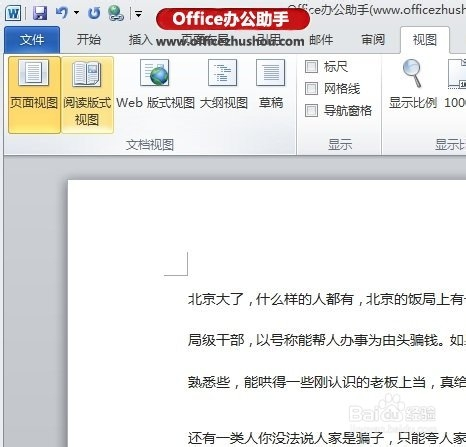The image size is (466, 447).
Task: Set zoom to 100% icon
Action: click(455, 85)
